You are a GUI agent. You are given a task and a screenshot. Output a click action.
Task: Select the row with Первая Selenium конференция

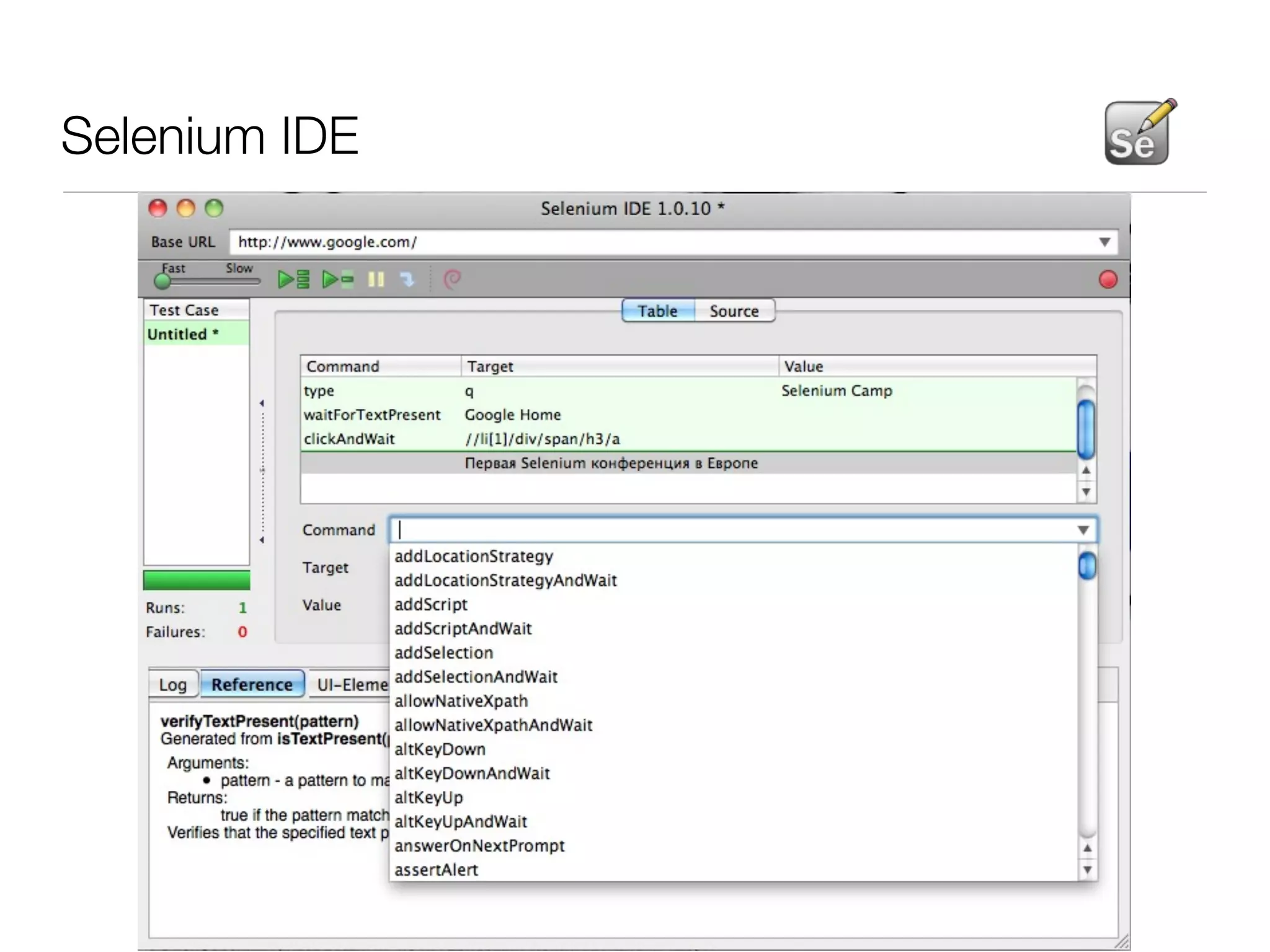tap(688, 463)
